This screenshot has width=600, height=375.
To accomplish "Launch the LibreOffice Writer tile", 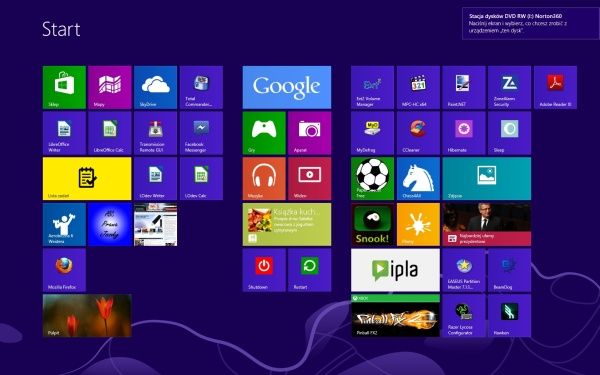I will tap(64, 133).
